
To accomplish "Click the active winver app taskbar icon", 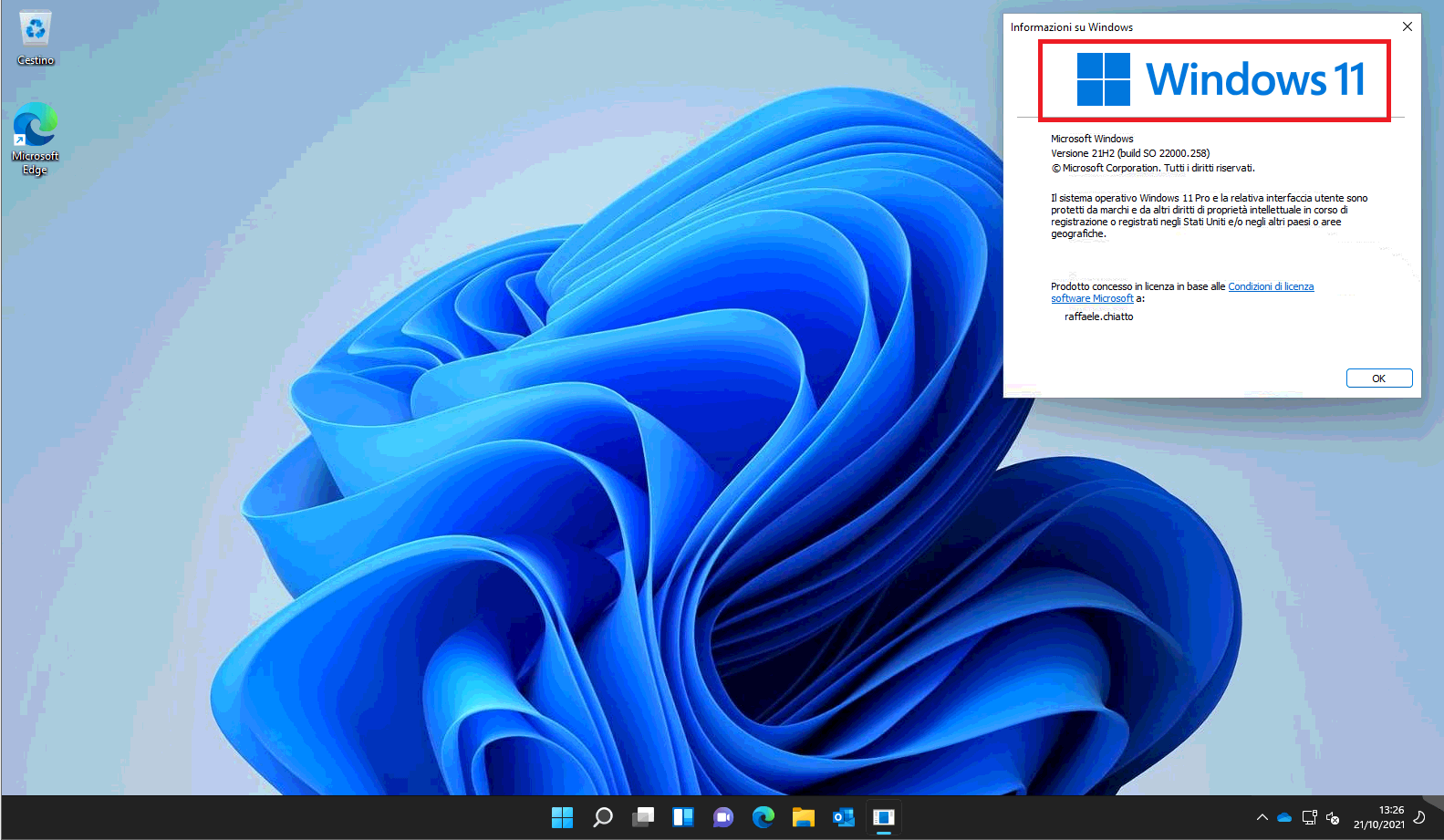I will 884,817.
